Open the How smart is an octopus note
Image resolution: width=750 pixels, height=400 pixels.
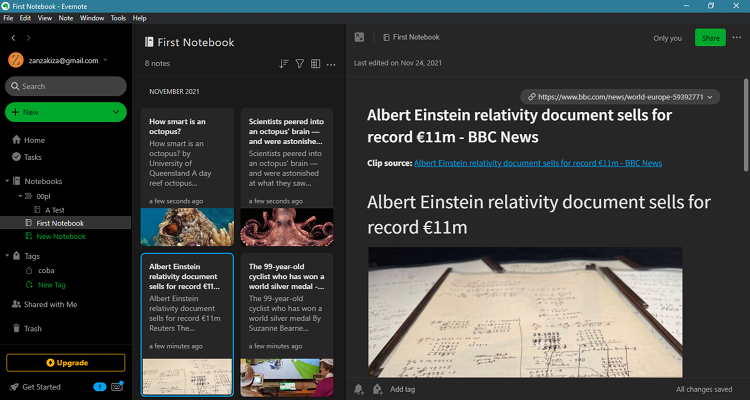(x=187, y=177)
